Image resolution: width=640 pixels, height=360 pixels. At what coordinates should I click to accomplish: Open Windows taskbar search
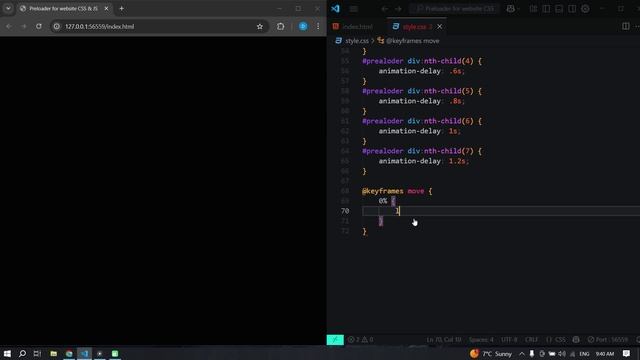point(22,353)
